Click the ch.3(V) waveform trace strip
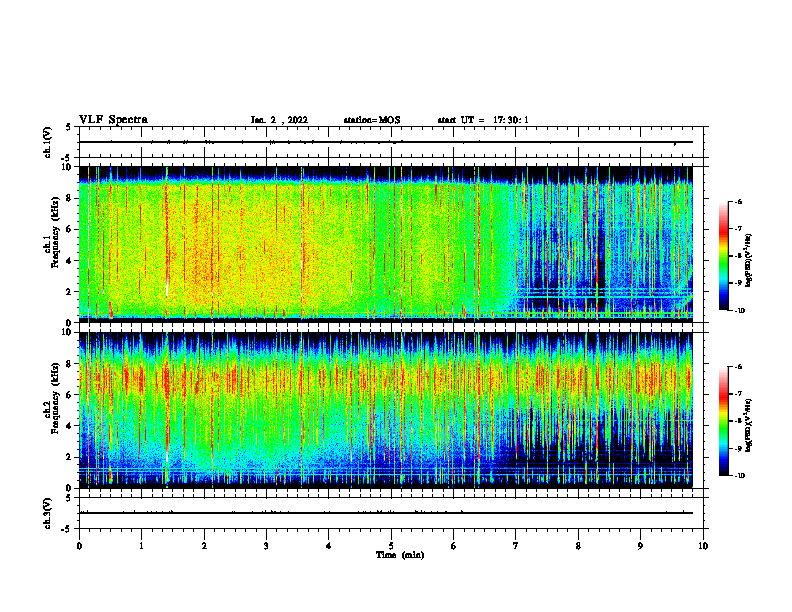The image size is (792, 612). pyautogui.click(x=391, y=513)
